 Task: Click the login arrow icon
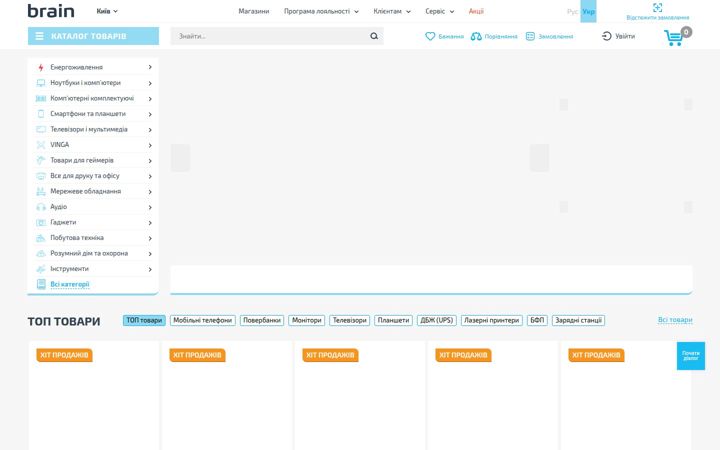[607, 36]
